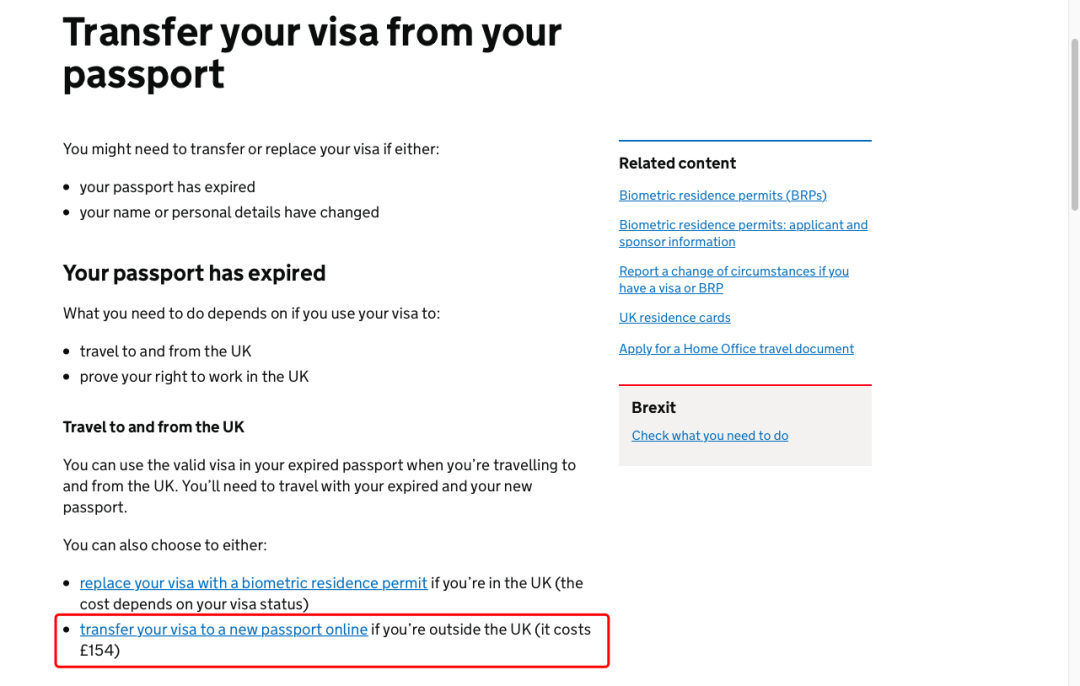
Task: Click the Transfer your visa from your passport title
Action: tap(312, 53)
